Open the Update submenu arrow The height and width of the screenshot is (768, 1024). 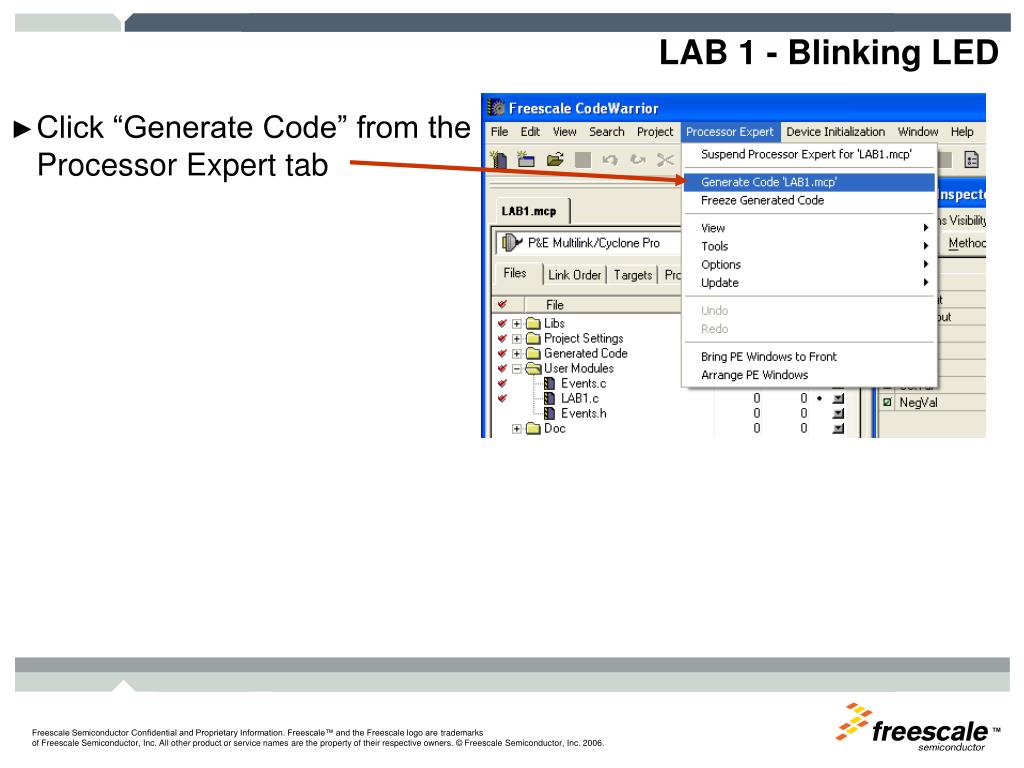coord(925,283)
